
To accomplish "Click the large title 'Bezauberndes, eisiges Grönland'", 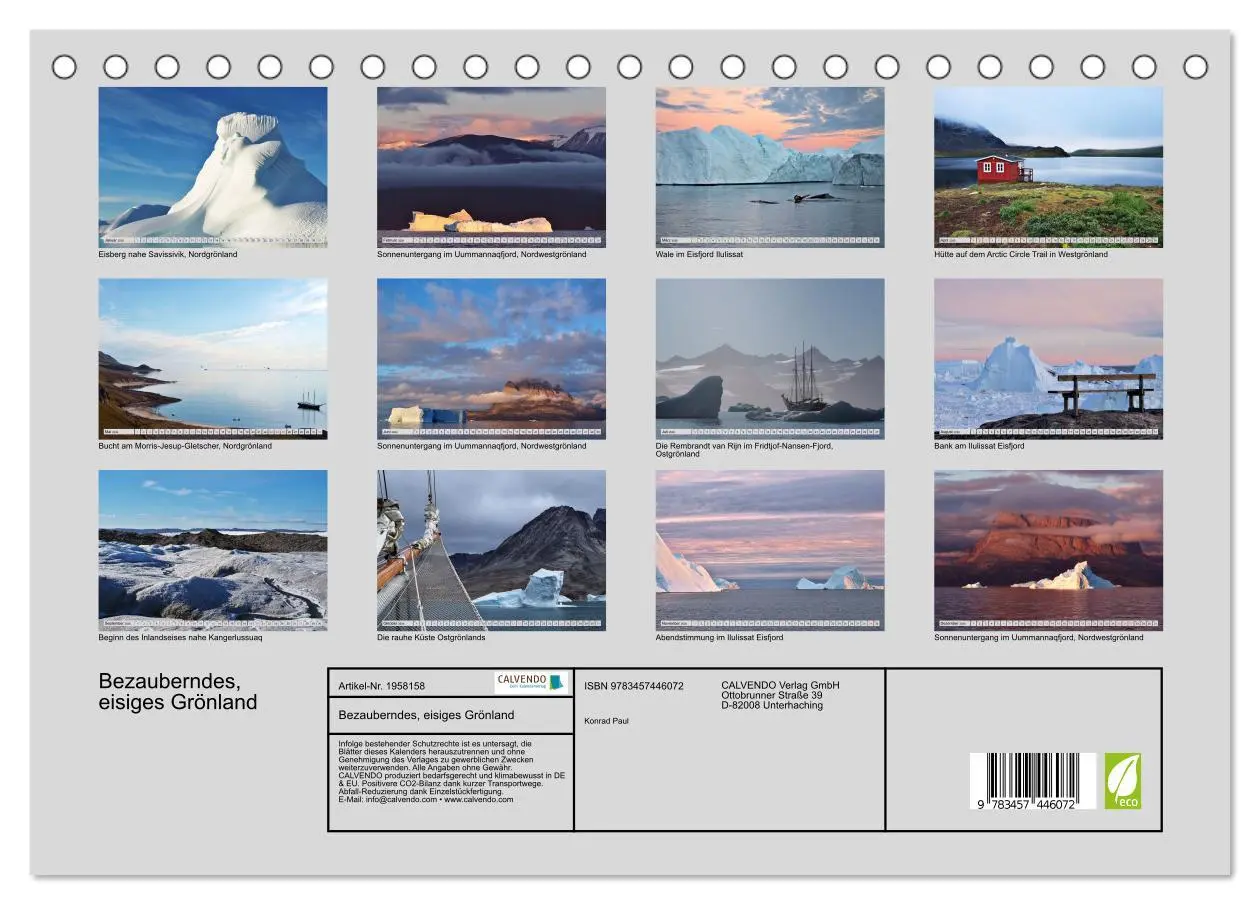I will tap(178, 691).
